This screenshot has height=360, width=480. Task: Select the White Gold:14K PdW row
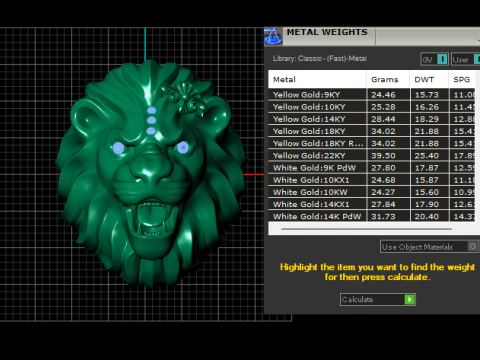coord(372,216)
